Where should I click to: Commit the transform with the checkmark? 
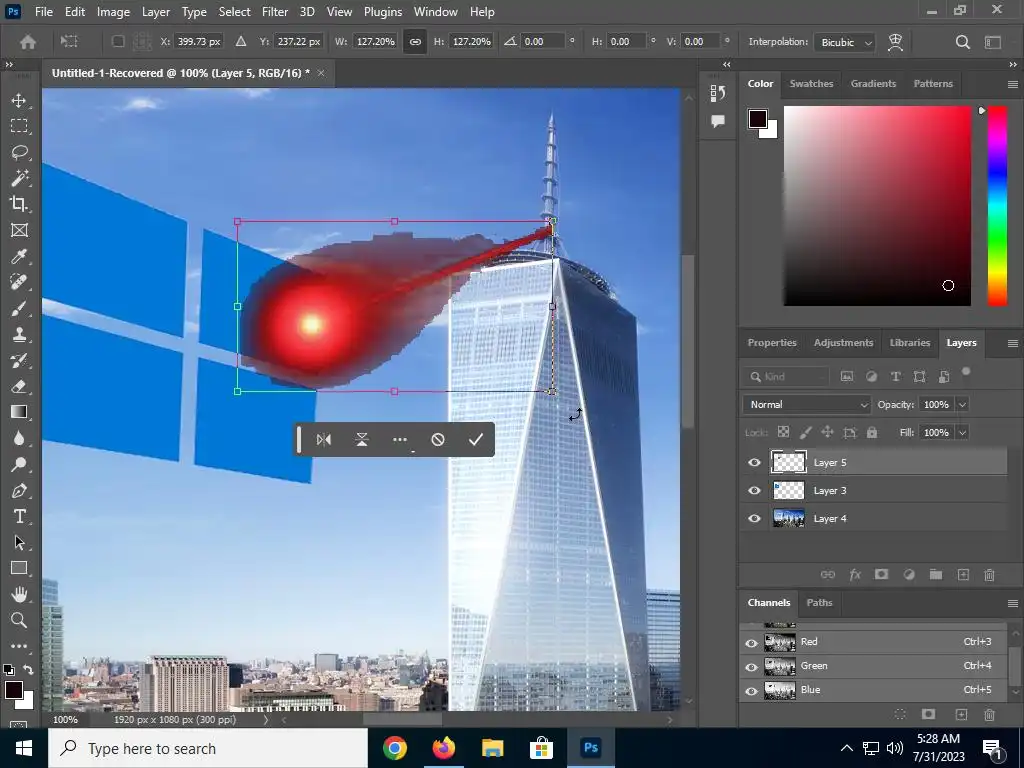click(x=475, y=440)
